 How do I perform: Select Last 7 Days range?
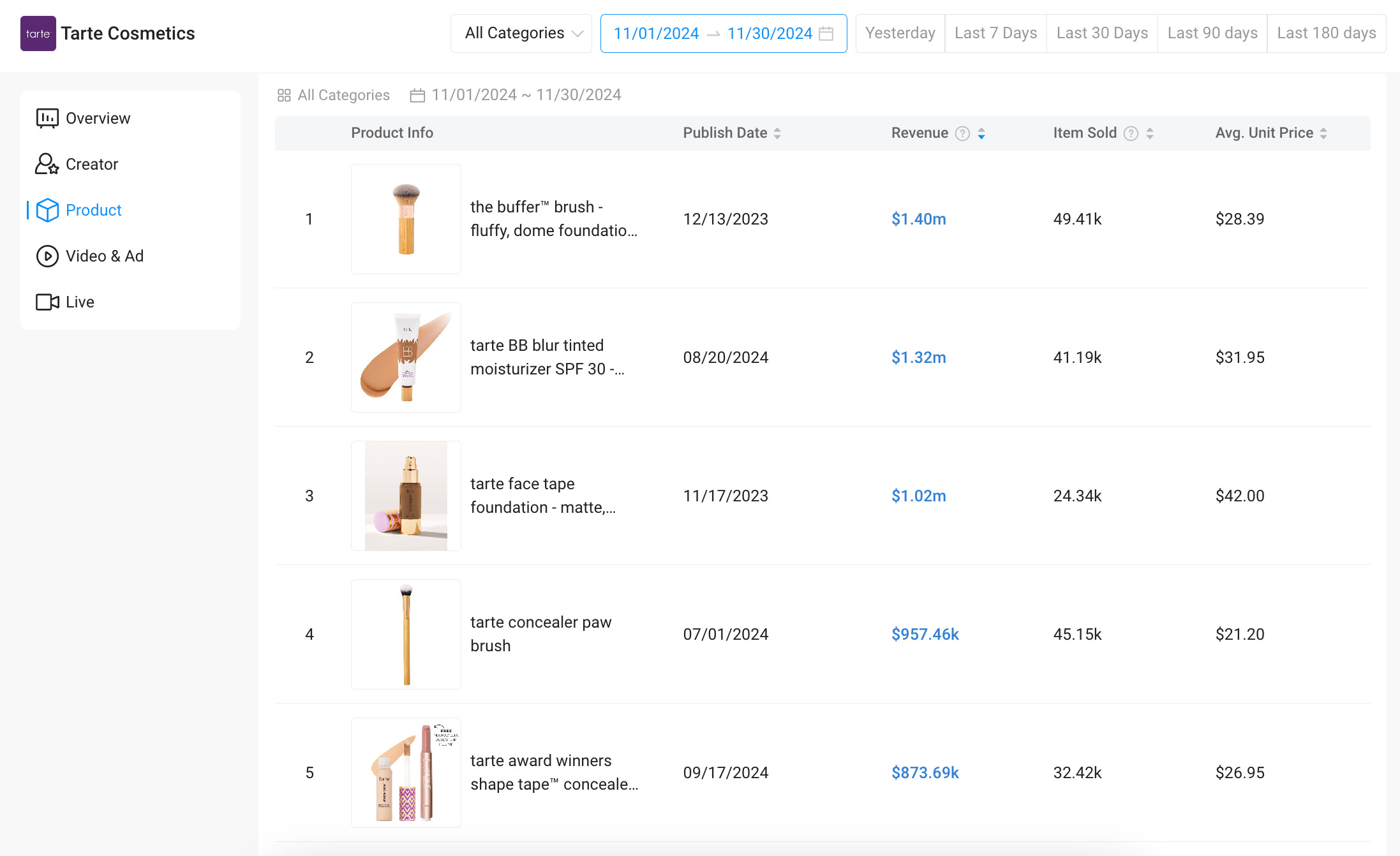(x=995, y=33)
